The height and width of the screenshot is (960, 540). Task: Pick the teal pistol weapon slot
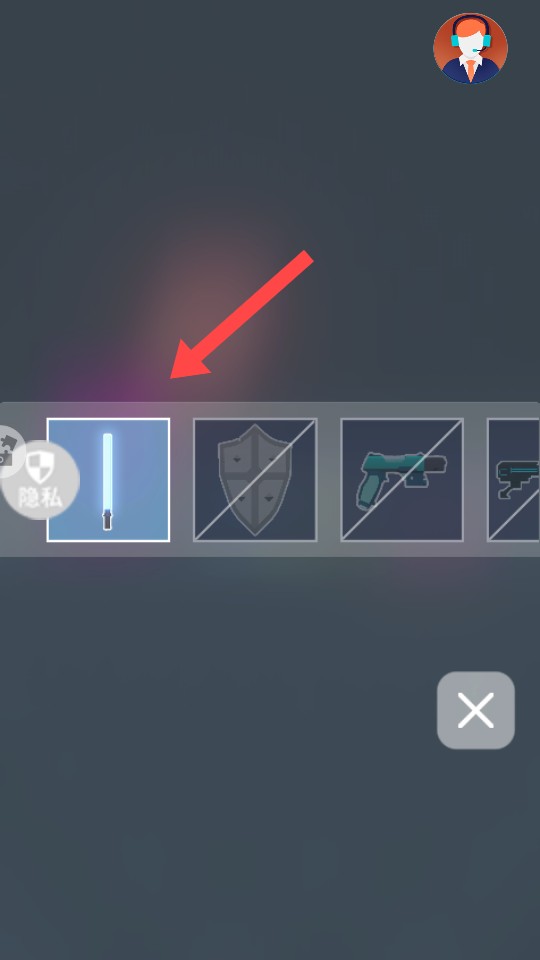click(x=402, y=480)
